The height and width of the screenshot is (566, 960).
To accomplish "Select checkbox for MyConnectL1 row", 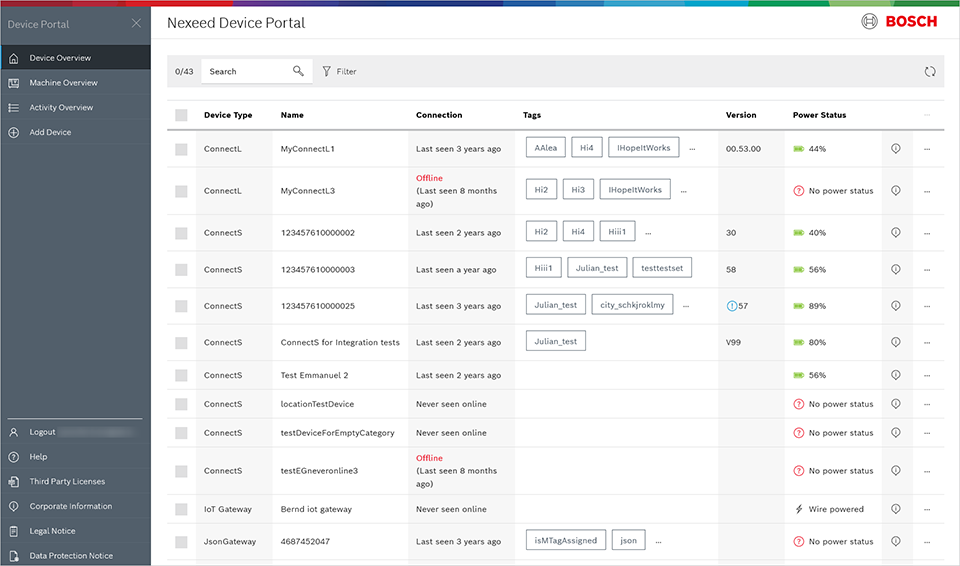I will (181, 149).
